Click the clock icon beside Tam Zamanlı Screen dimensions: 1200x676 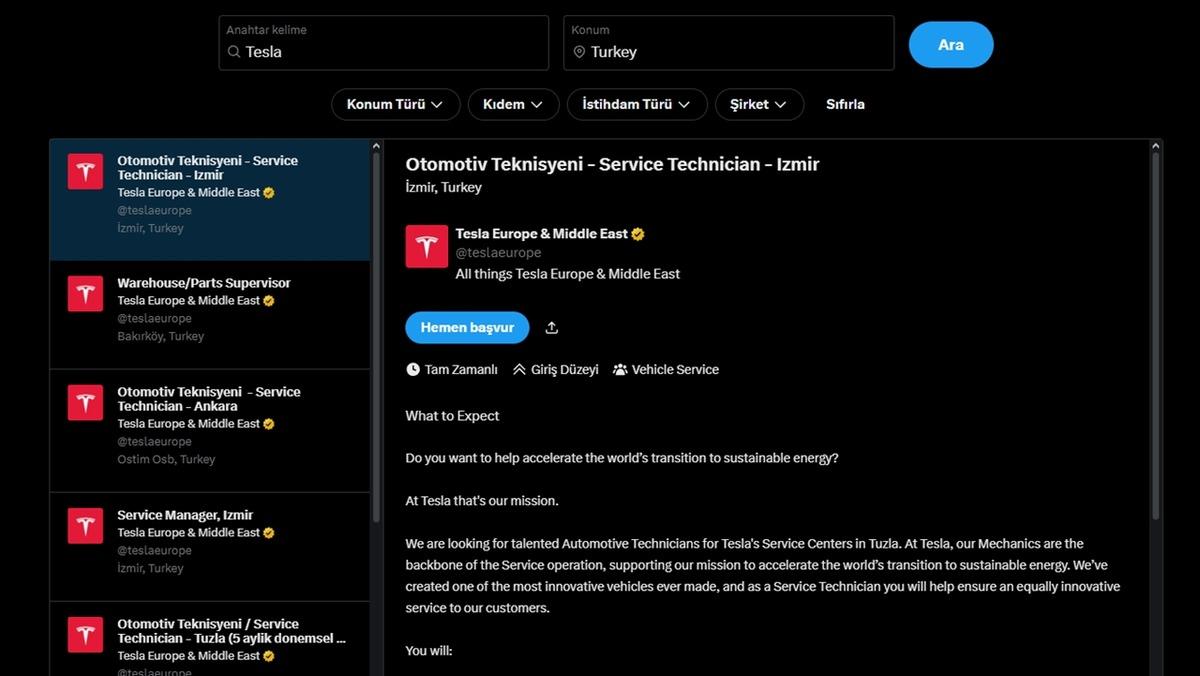pos(412,369)
